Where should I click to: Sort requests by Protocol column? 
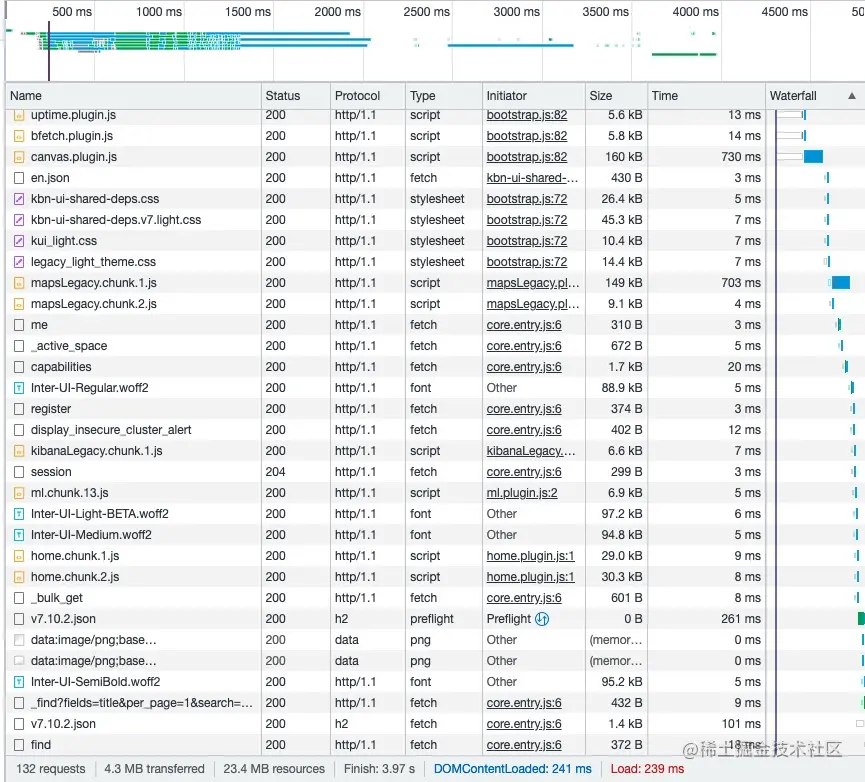(x=367, y=96)
